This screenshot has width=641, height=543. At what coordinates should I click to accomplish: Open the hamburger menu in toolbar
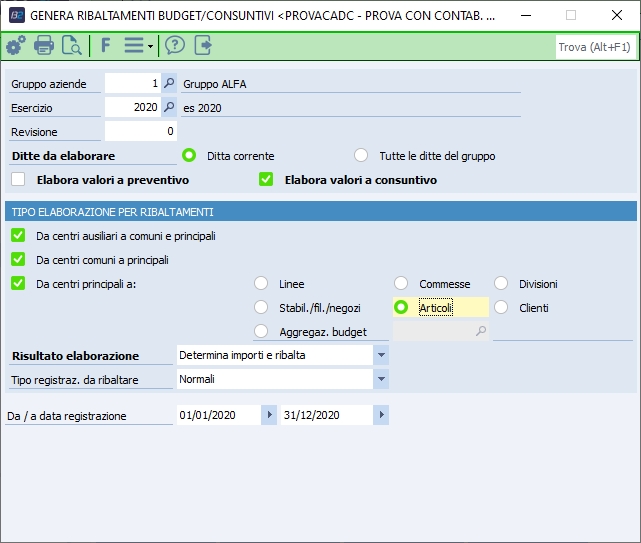pyautogui.click(x=136, y=46)
